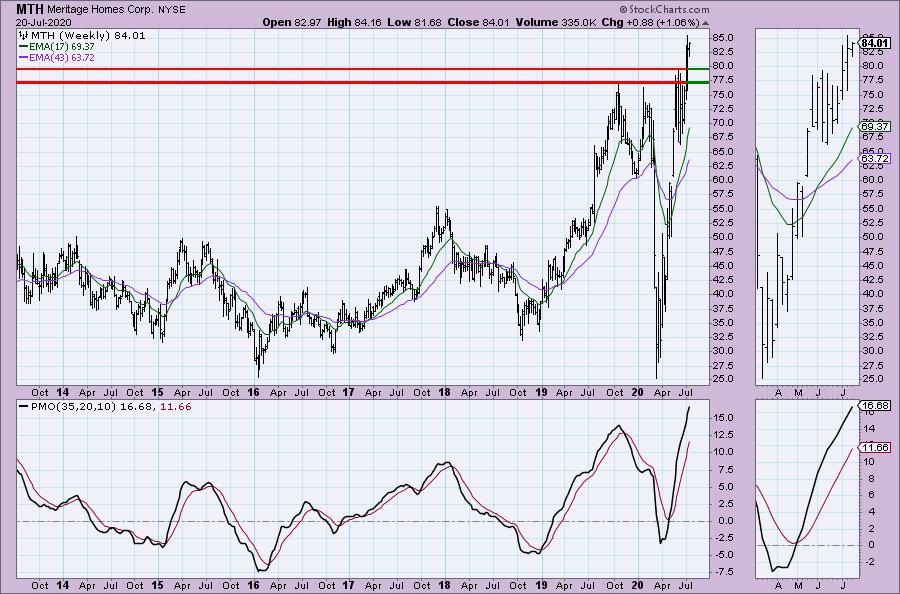
Task: Click the boxed 69.37 EMA price tag
Action: 875,126
